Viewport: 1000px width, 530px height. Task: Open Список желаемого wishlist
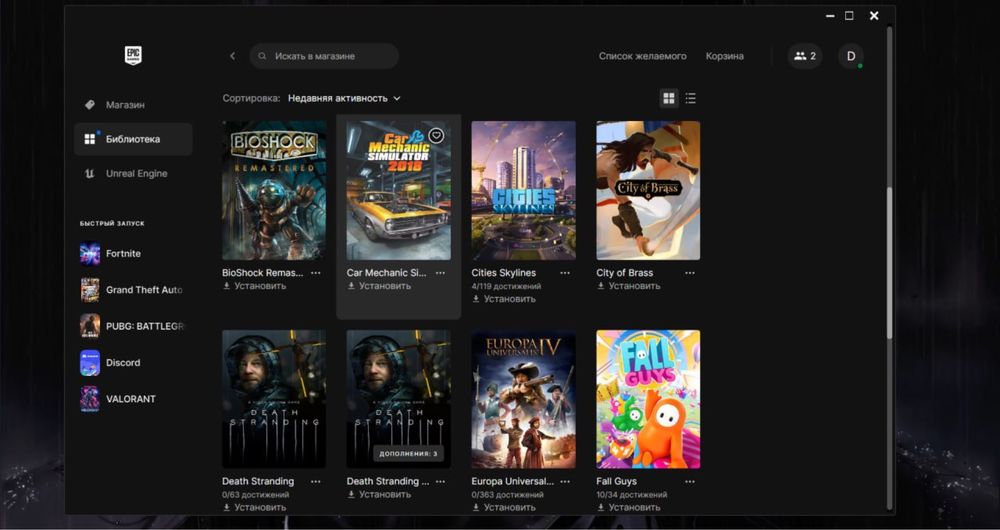click(642, 56)
